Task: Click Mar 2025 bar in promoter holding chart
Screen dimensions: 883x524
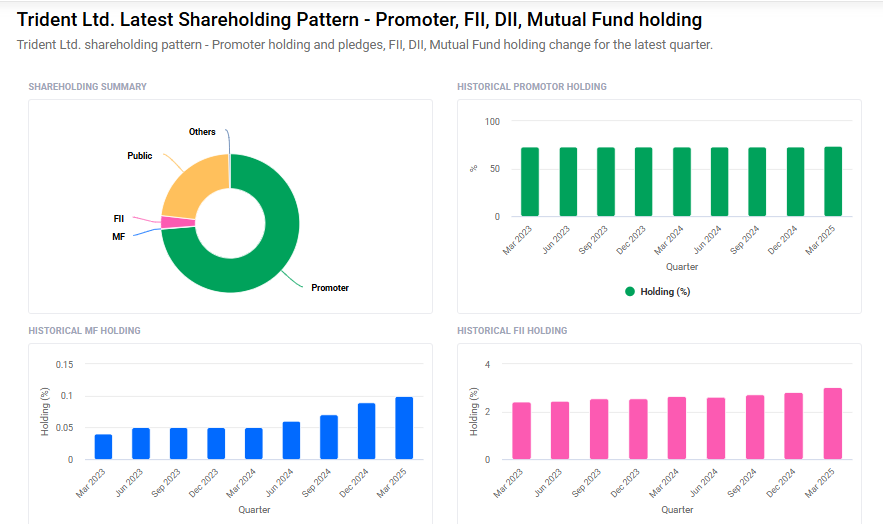Action: coord(833,181)
